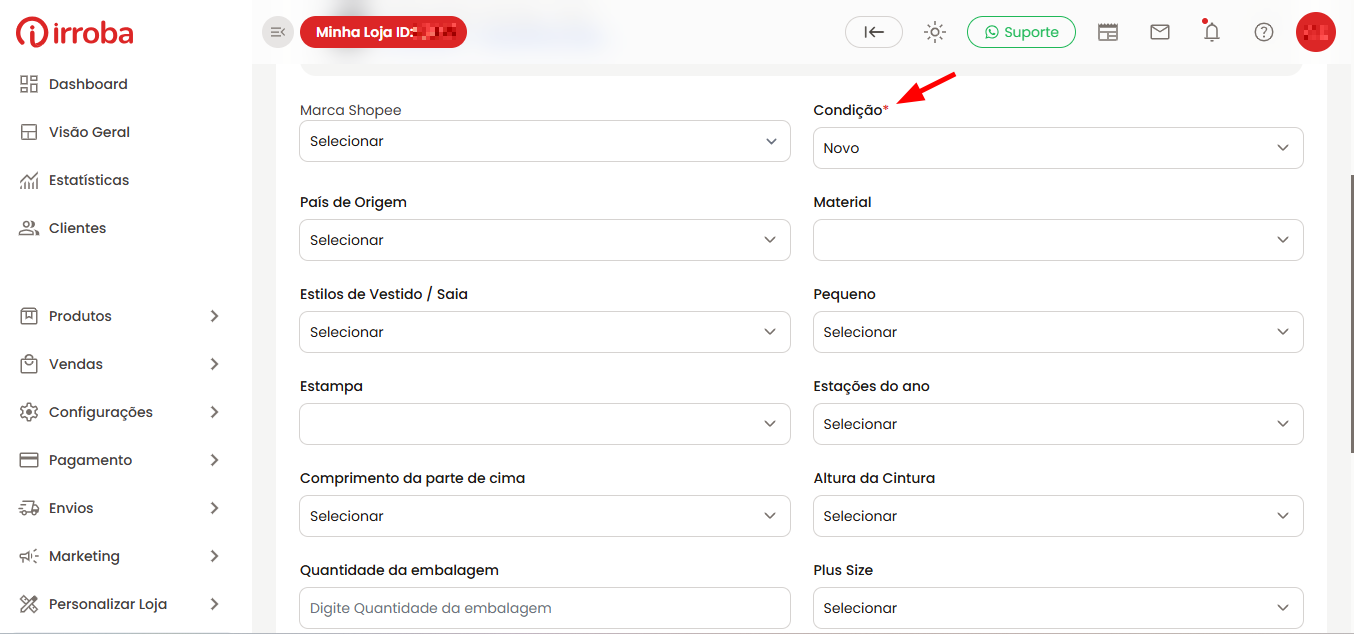Open the help question mark icon
Image resolution: width=1354 pixels, height=634 pixels.
click(x=1264, y=32)
